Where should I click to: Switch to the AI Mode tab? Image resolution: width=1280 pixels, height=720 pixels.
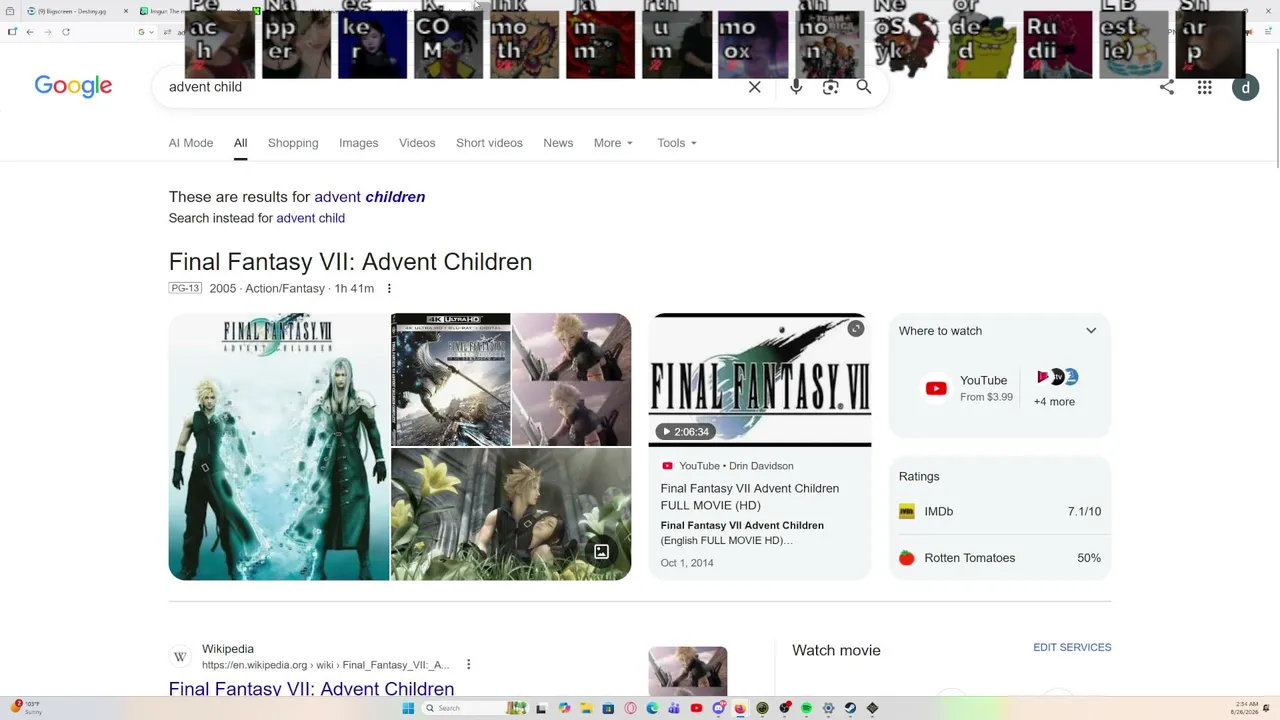tap(191, 143)
